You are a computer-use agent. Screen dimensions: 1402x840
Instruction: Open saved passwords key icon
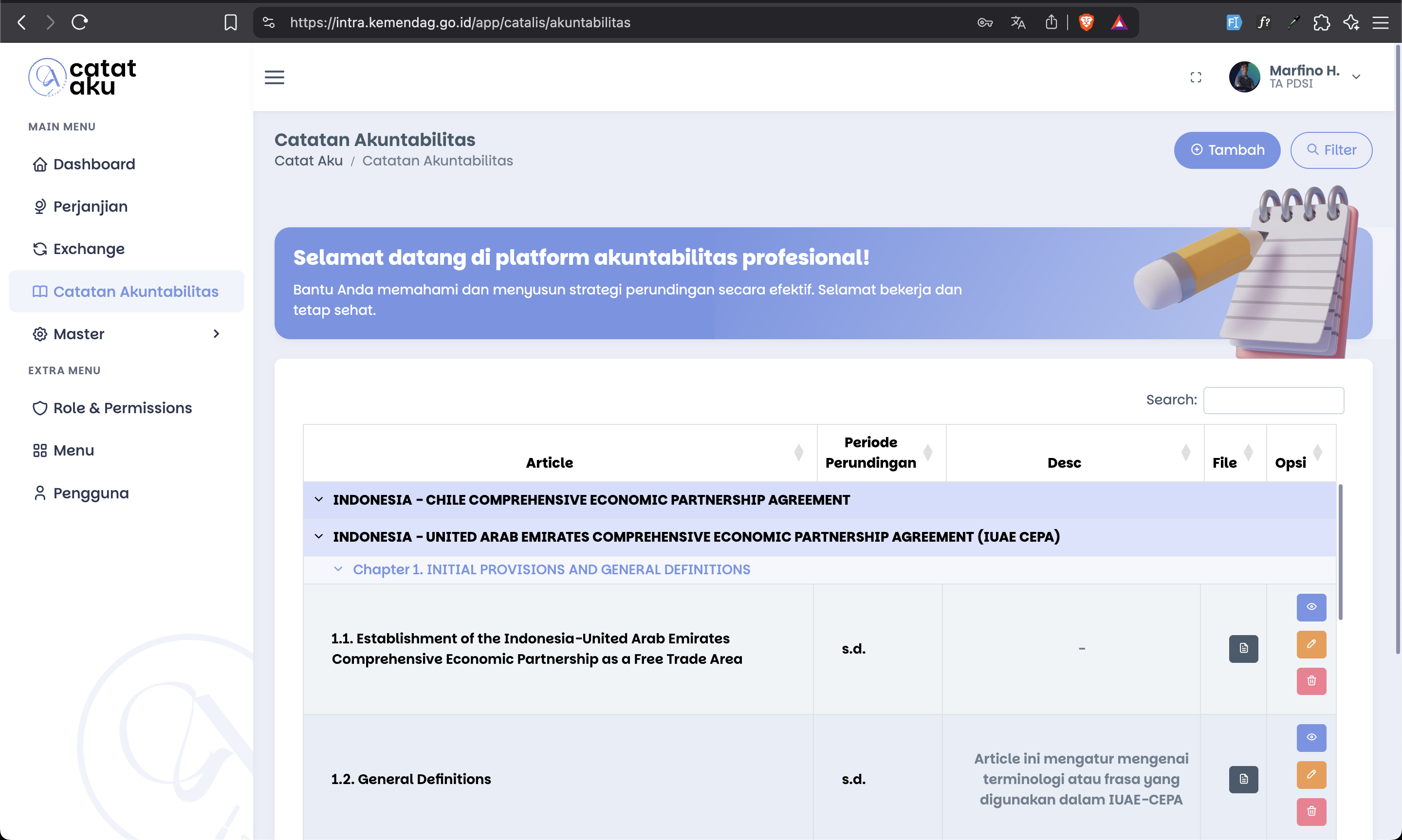tap(985, 23)
